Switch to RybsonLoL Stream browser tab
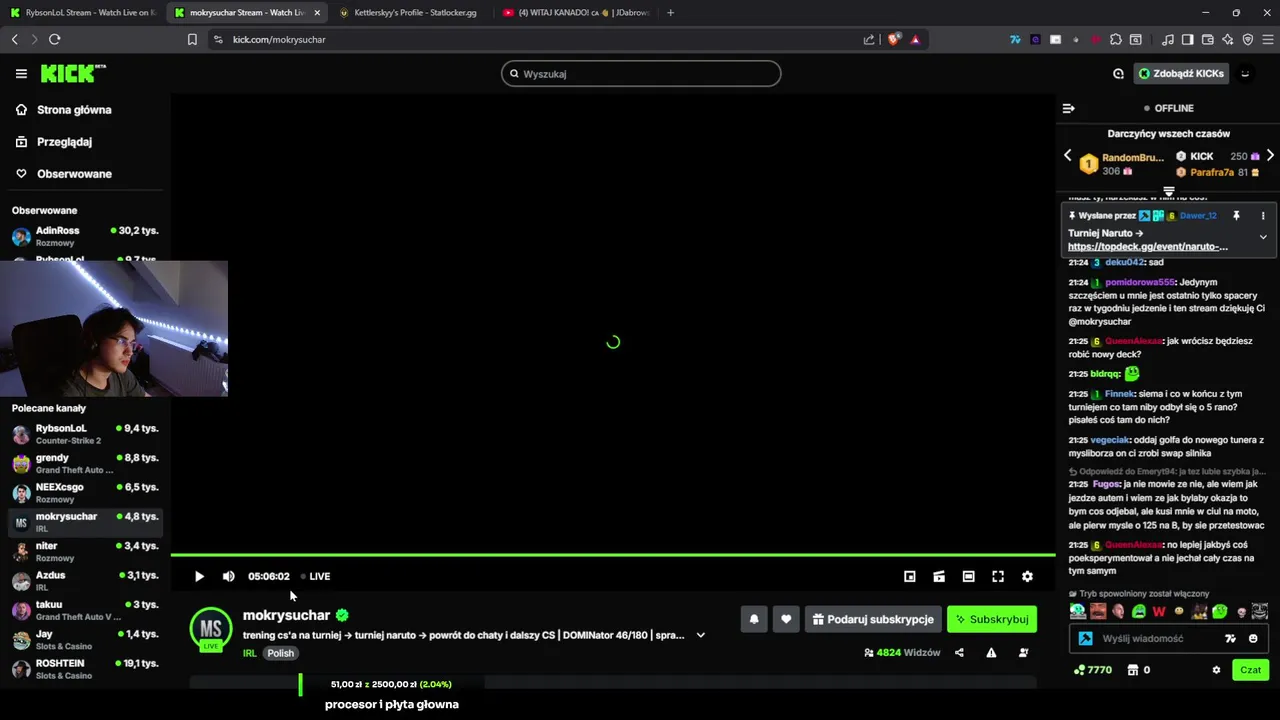This screenshot has height=720, width=1280. [82, 13]
